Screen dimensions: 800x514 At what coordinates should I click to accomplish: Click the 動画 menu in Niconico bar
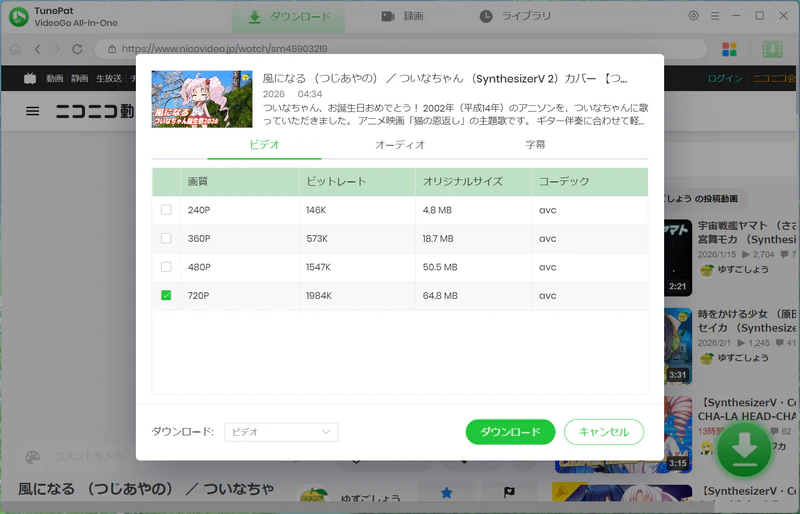pyautogui.click(x=55, y=78)
